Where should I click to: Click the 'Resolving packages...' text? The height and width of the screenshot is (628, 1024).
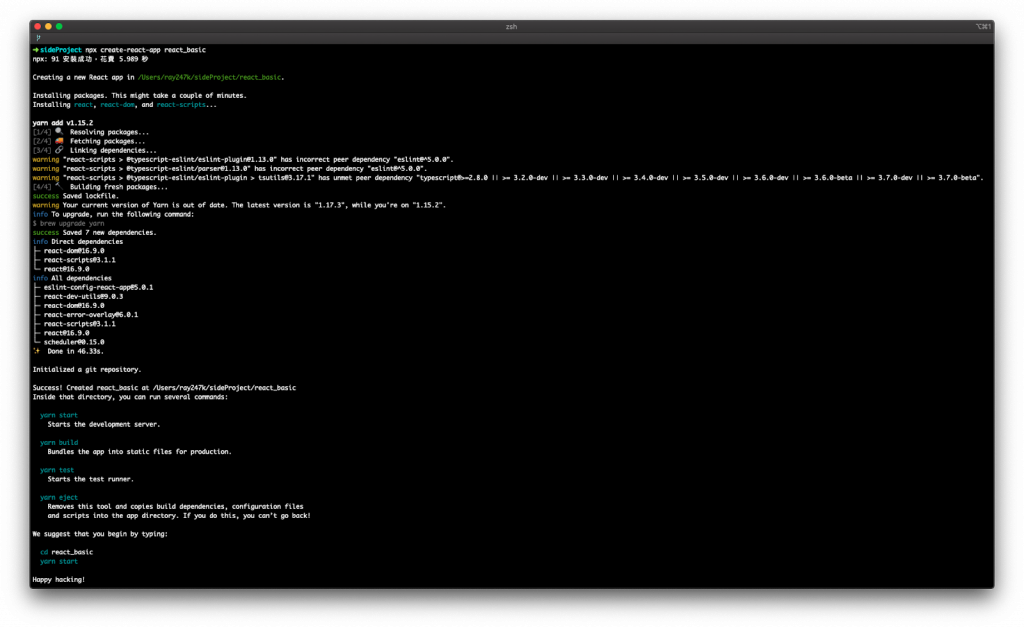(109, 132)
